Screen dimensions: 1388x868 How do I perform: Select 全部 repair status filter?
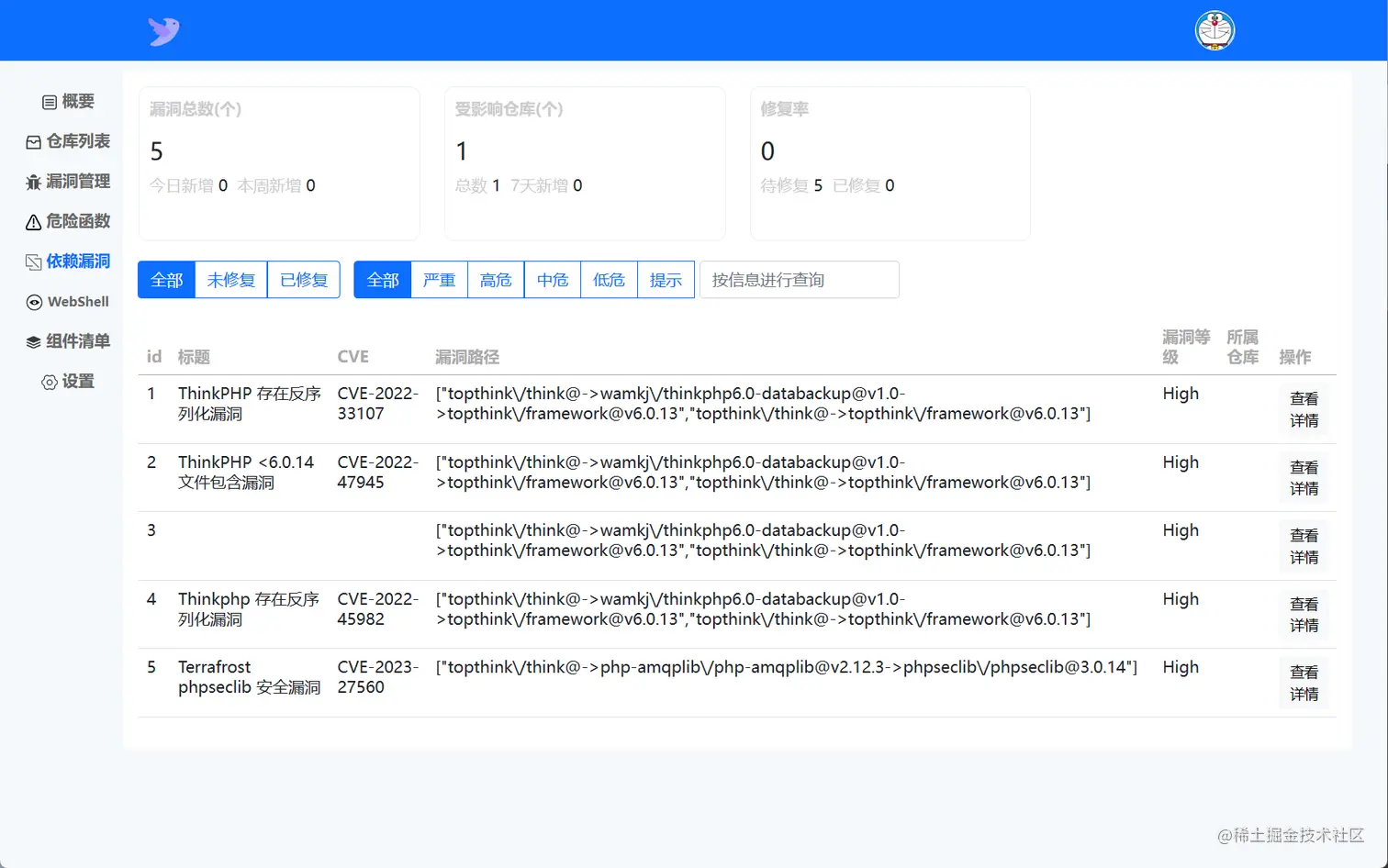pos(166,280)
